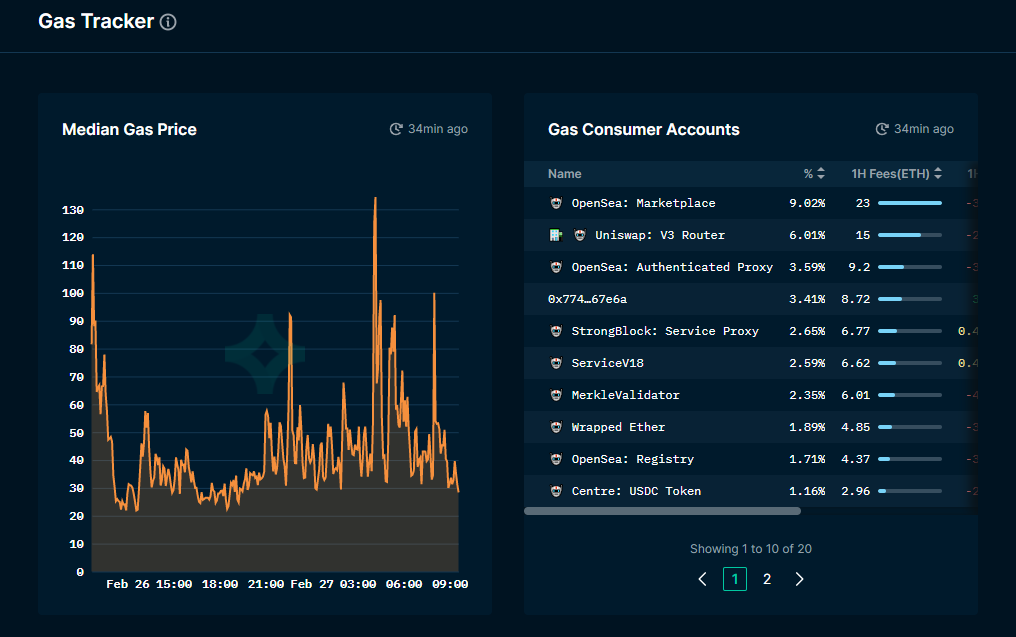The image size is (1016, 637).
Task: Click the 2.96 fee value
Action: (855, 491)
